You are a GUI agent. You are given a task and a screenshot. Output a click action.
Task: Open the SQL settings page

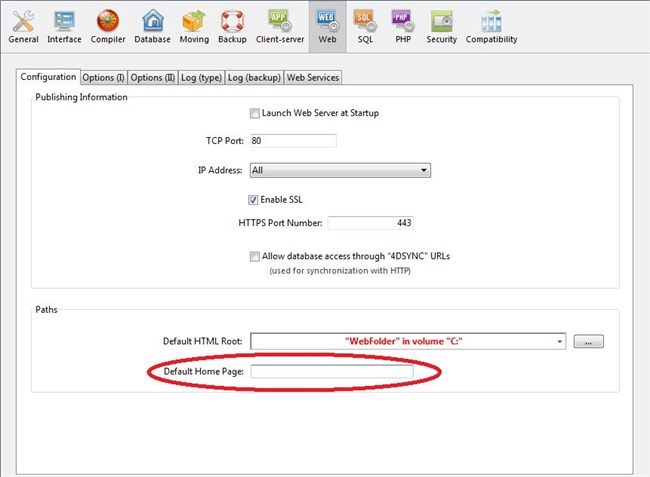pyautogui.click(x=365, y=25)
